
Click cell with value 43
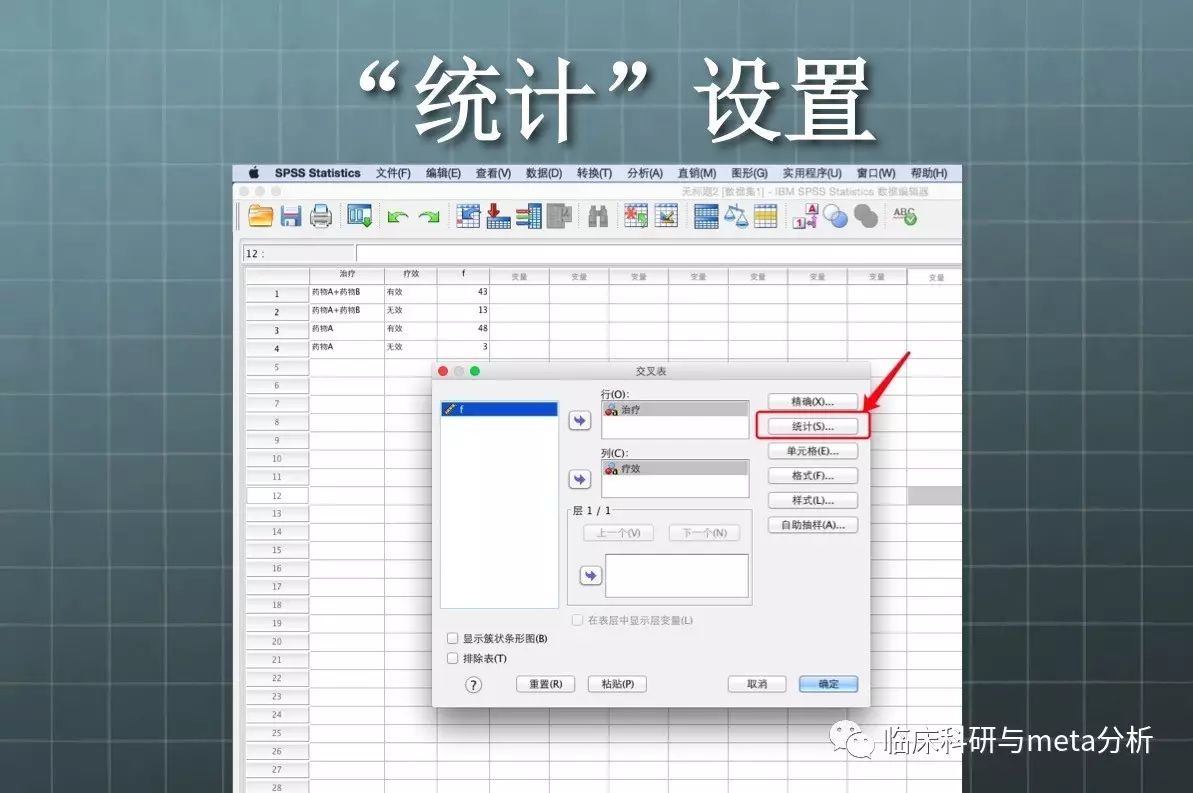pos(463,292)
